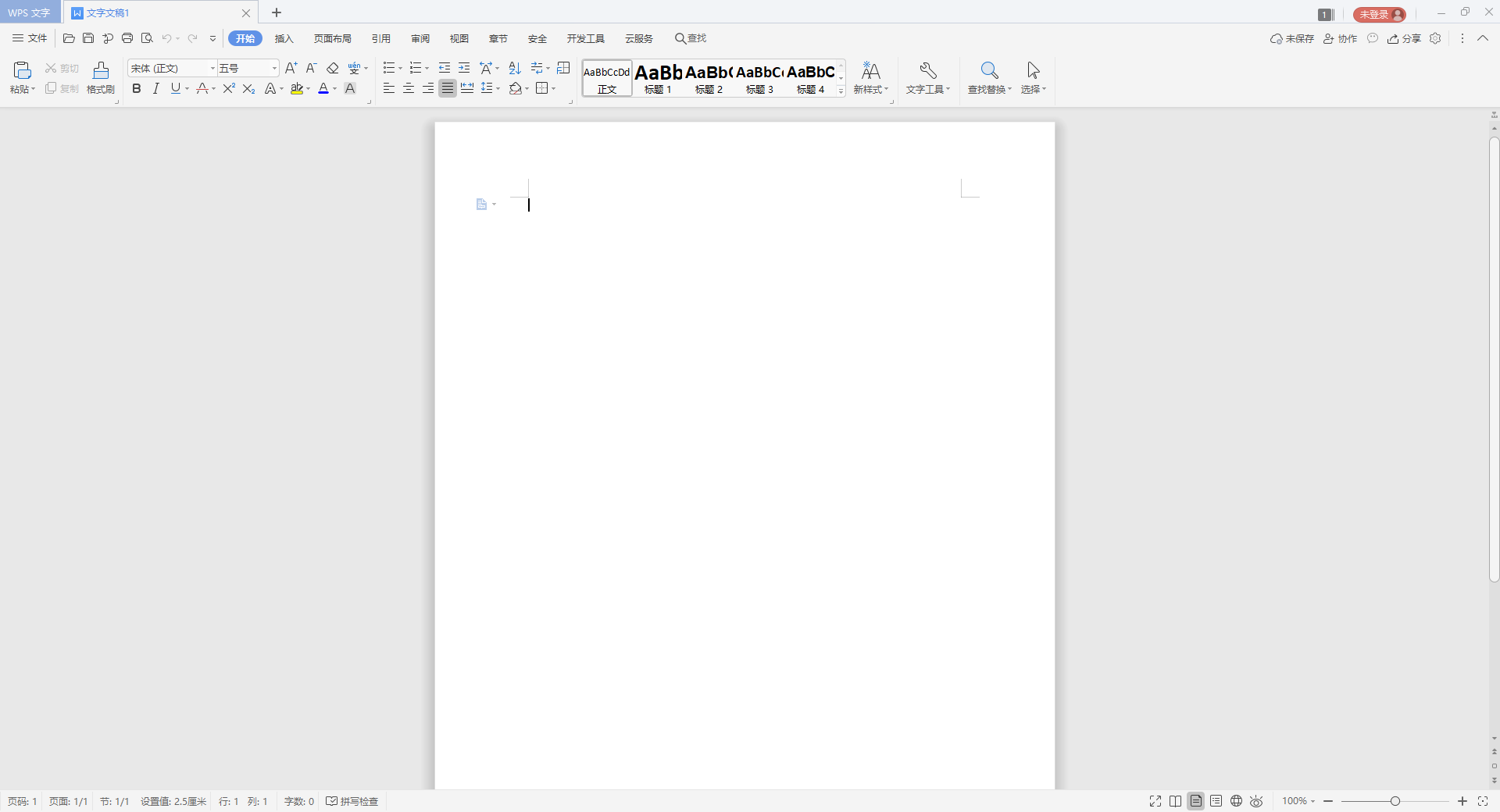1500x812 pixels.
Task: Click the 未保存 unsaved cloud button
Action: pyautogui.click(x=1292, y=38)
